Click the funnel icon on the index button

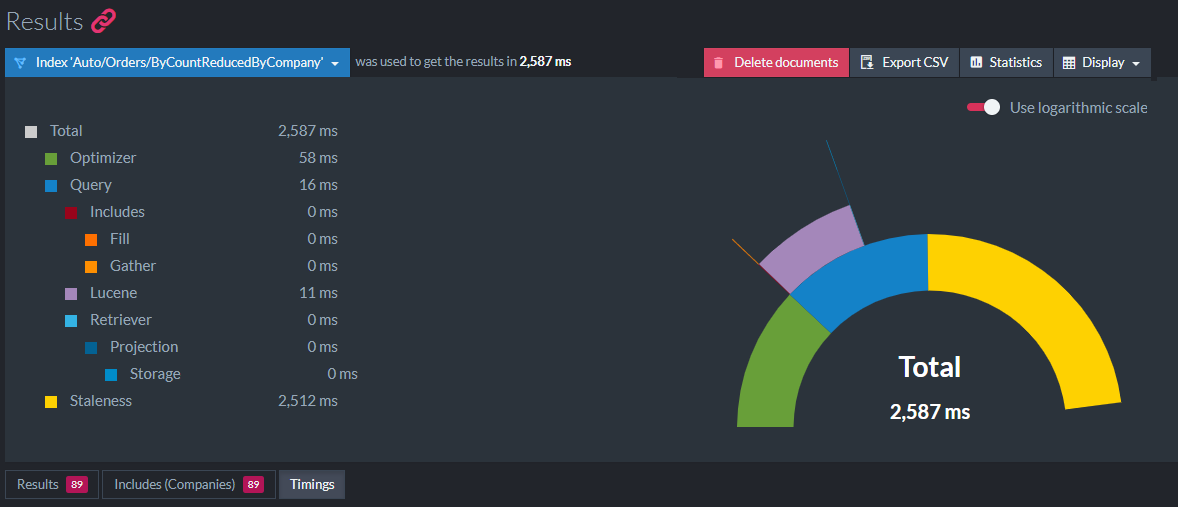20,62
